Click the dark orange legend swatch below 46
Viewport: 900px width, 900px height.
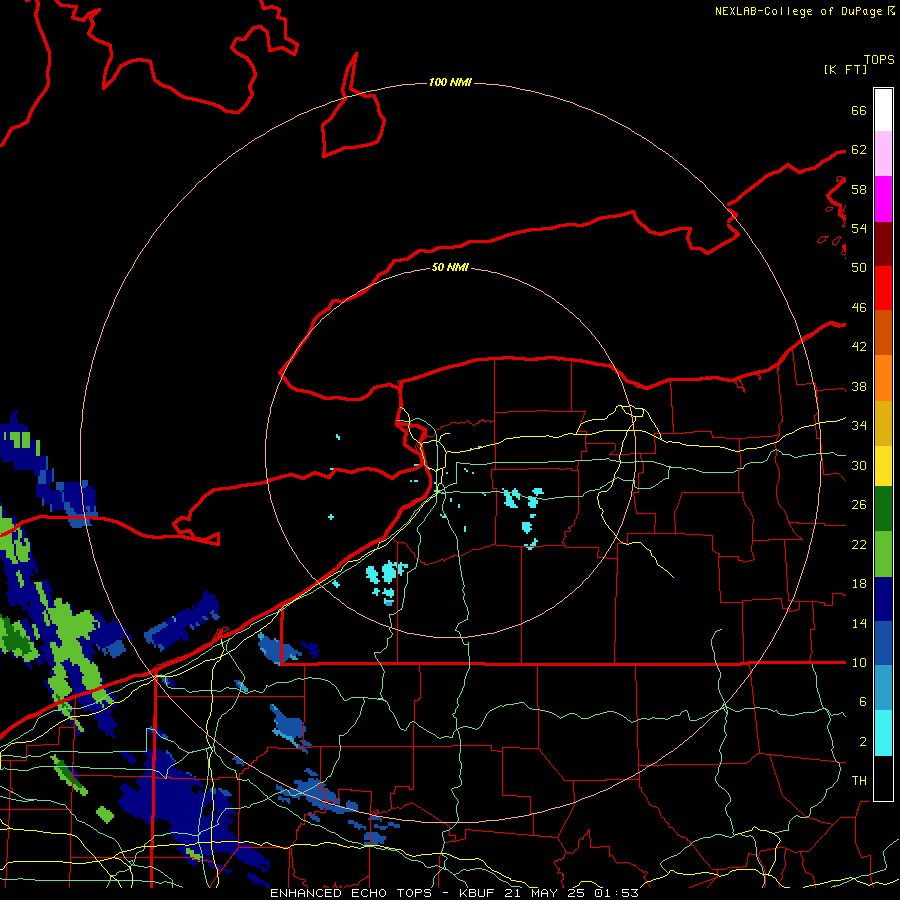pyautogui.click(x=883, y=333)
